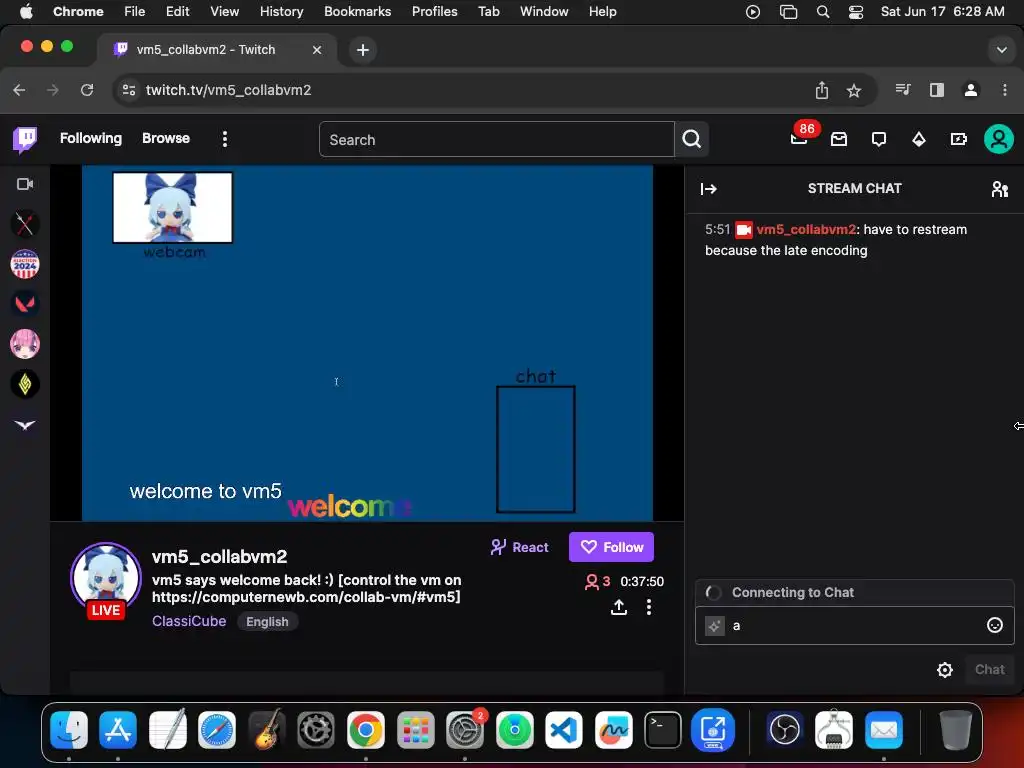
Task: Close the vm5_collabvm2 Twitch tab
Action: tap(317, 50)
